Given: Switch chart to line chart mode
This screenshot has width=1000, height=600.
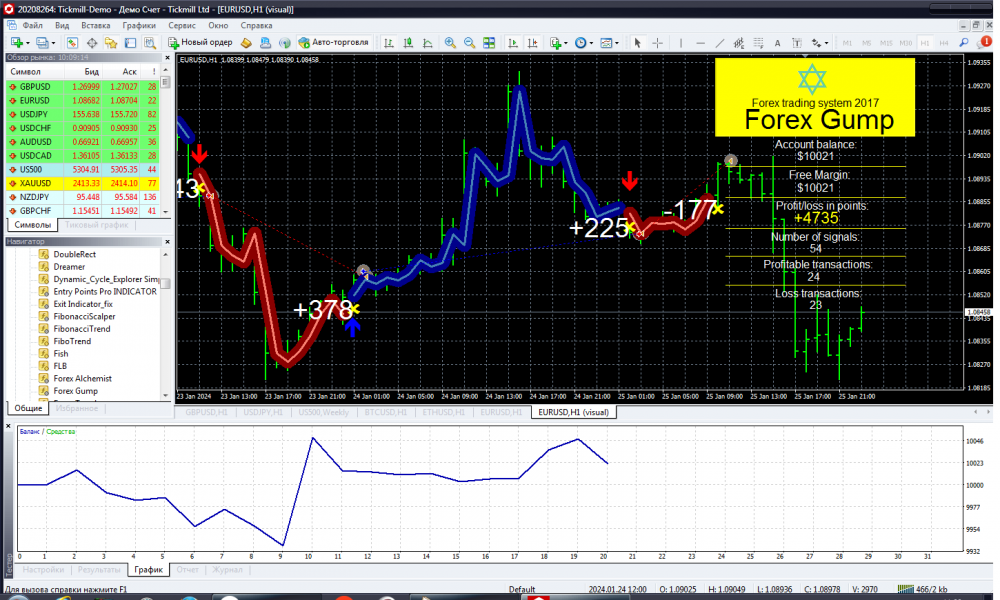Looking at the screenshot, I should (x=428, y=43).
